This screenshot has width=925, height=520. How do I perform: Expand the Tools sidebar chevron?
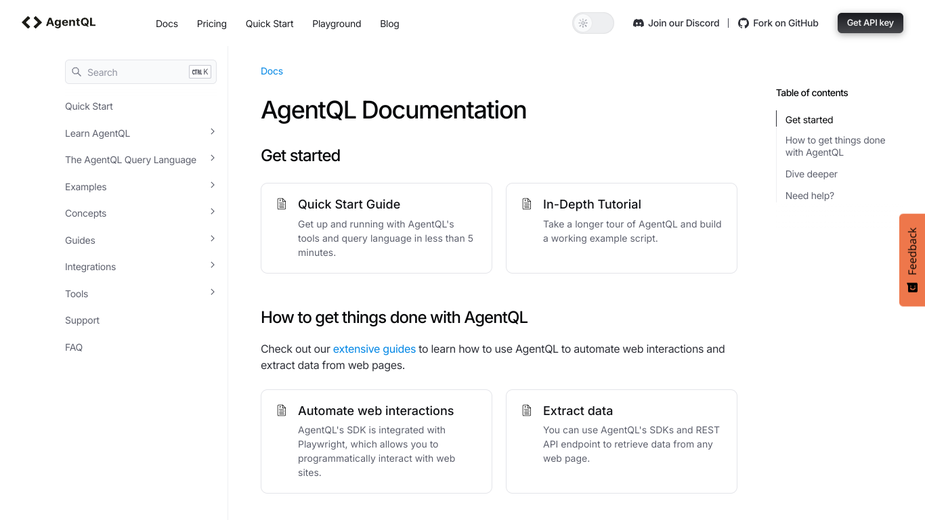point(212,292)
